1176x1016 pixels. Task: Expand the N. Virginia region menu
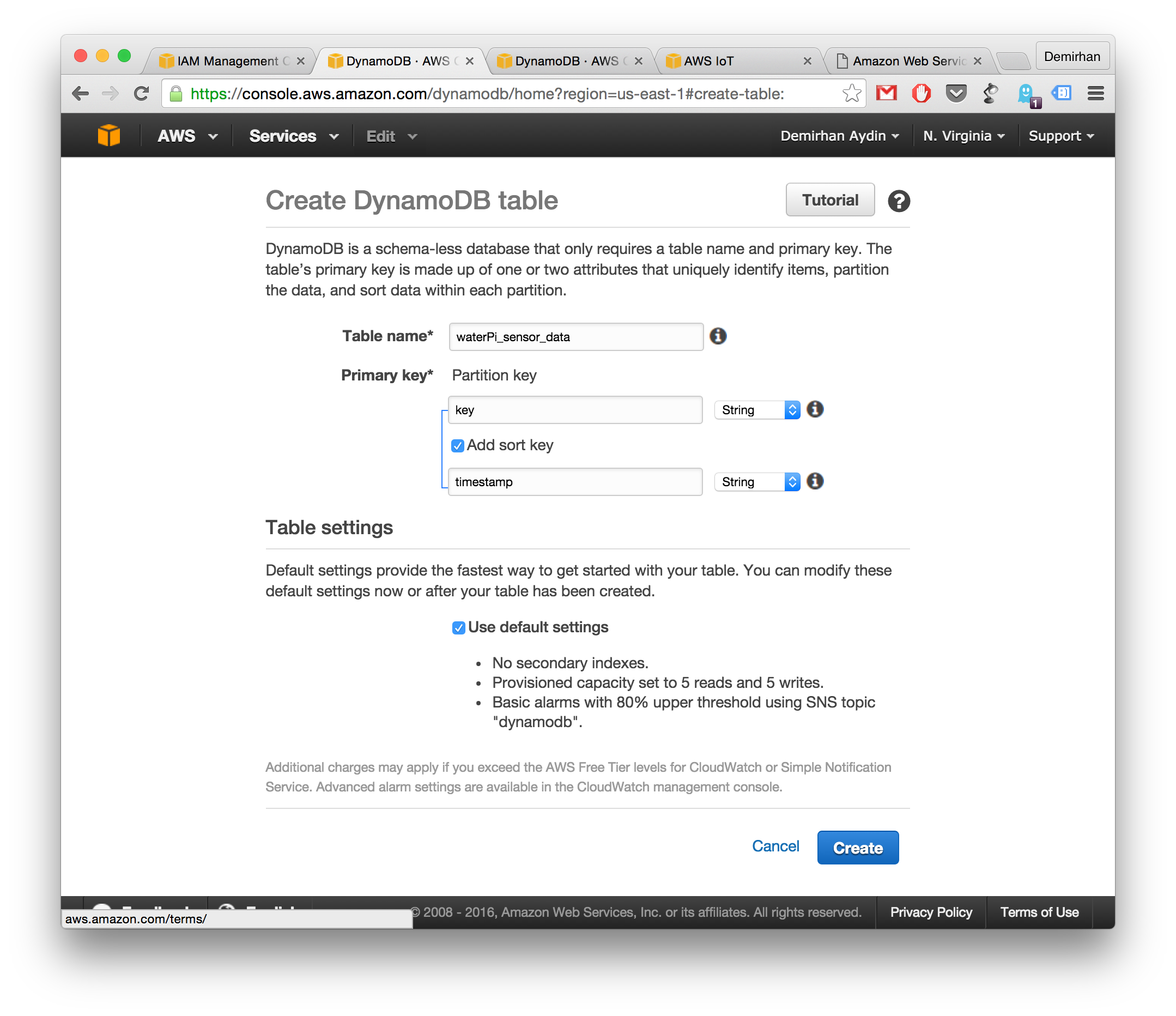963,136
